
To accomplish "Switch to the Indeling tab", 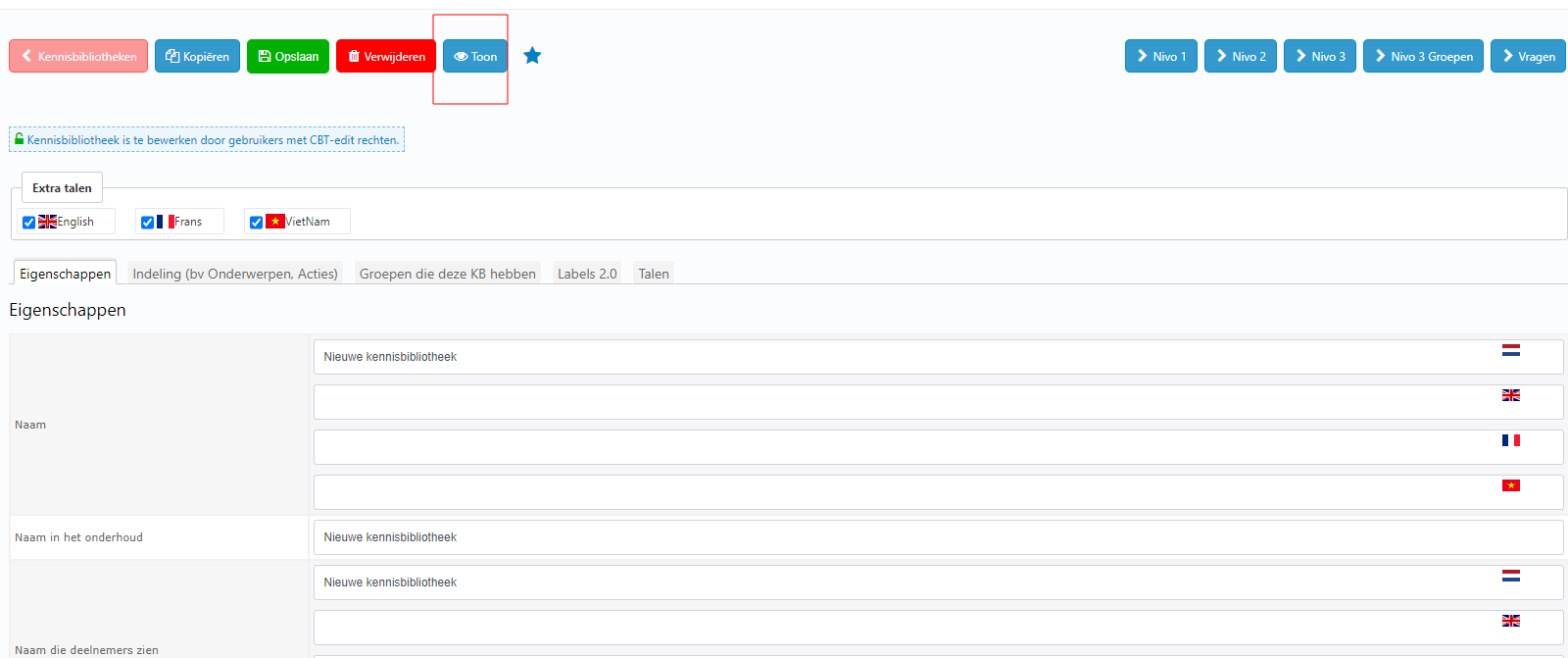I will (235, 274).
